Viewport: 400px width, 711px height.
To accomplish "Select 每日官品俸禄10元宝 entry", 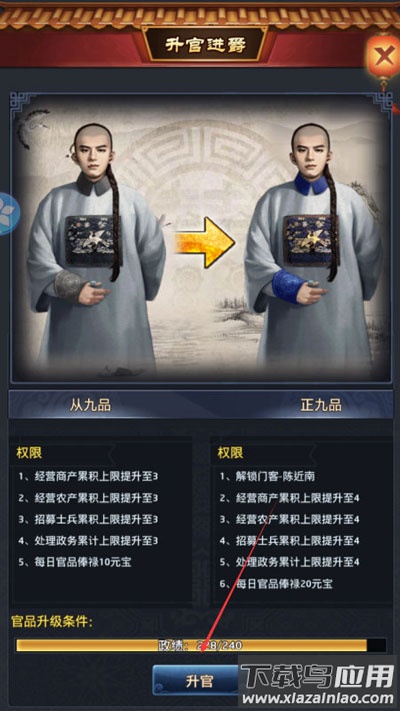I will [x=75, y=562].
